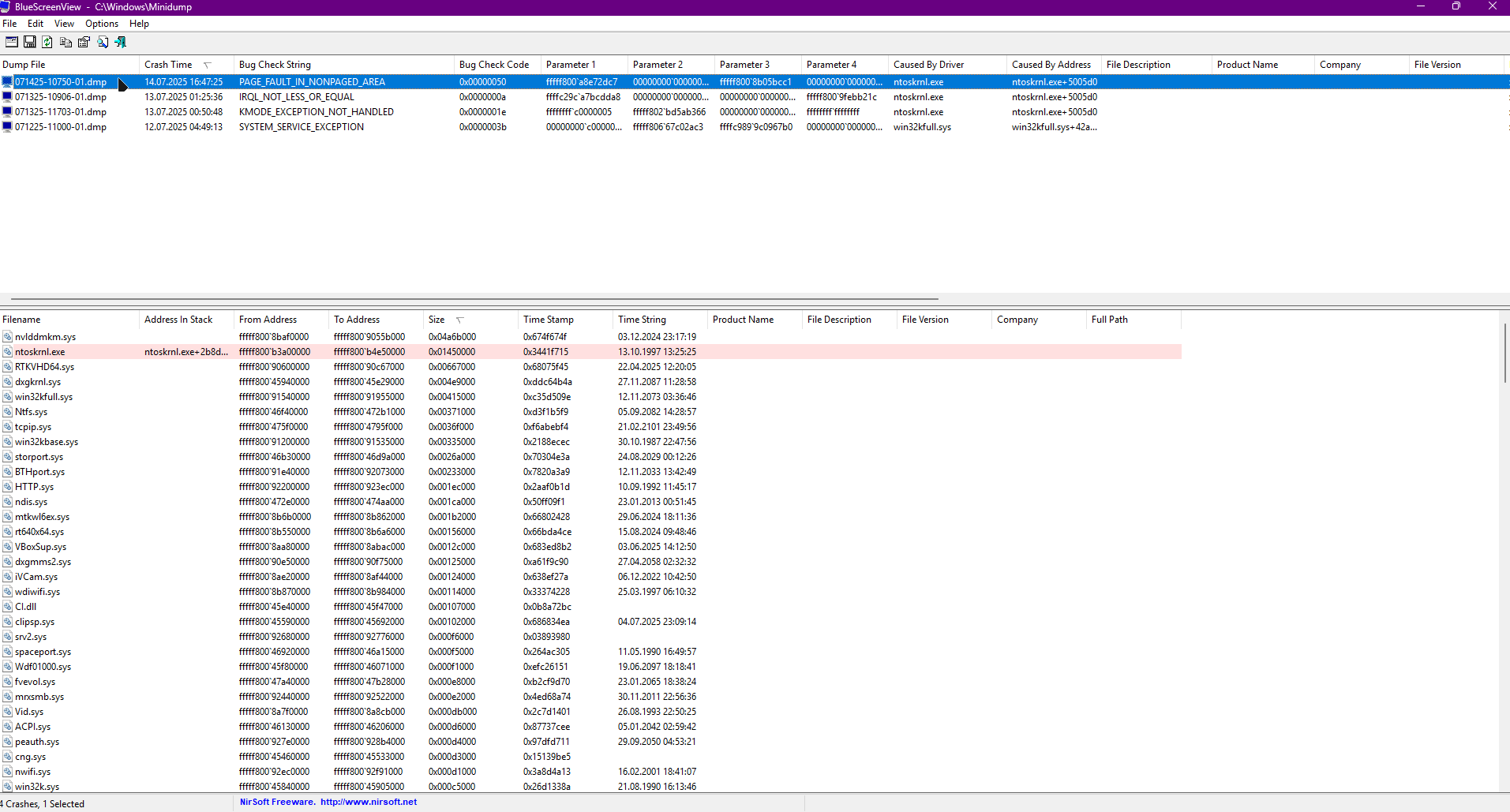The image size is (1510, 812).
Task: Select the nwifi.sys driver row
Action: (x=590, y=772)
